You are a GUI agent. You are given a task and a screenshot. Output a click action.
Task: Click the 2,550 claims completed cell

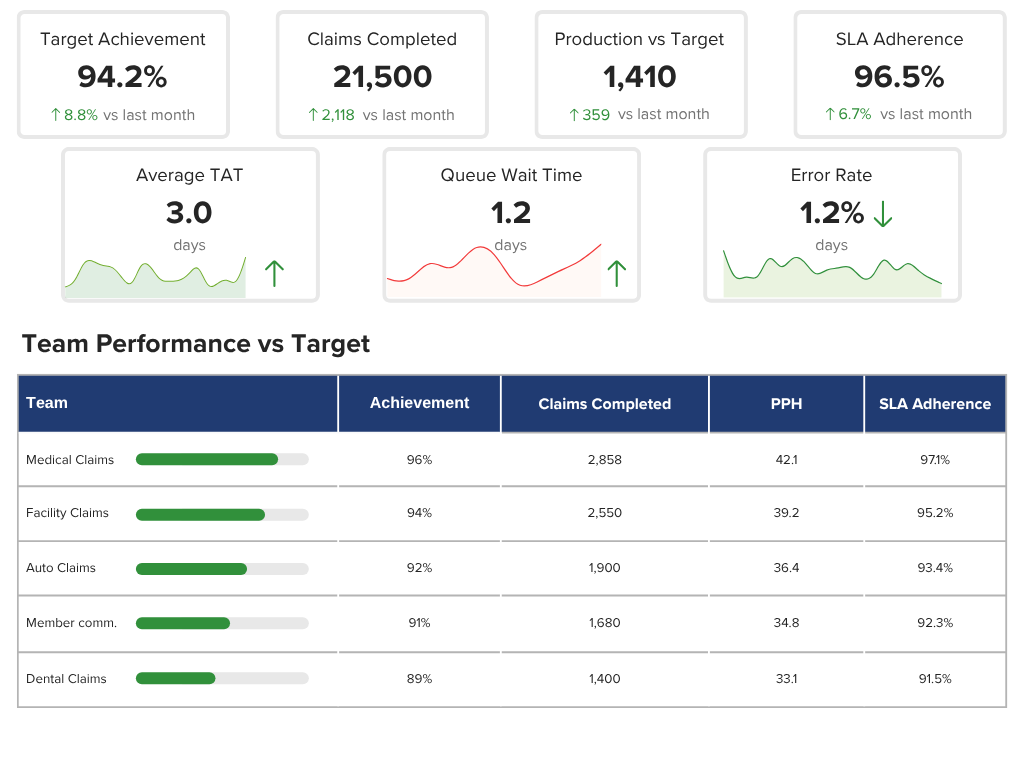pyautogui.click(x=605, y=513)
